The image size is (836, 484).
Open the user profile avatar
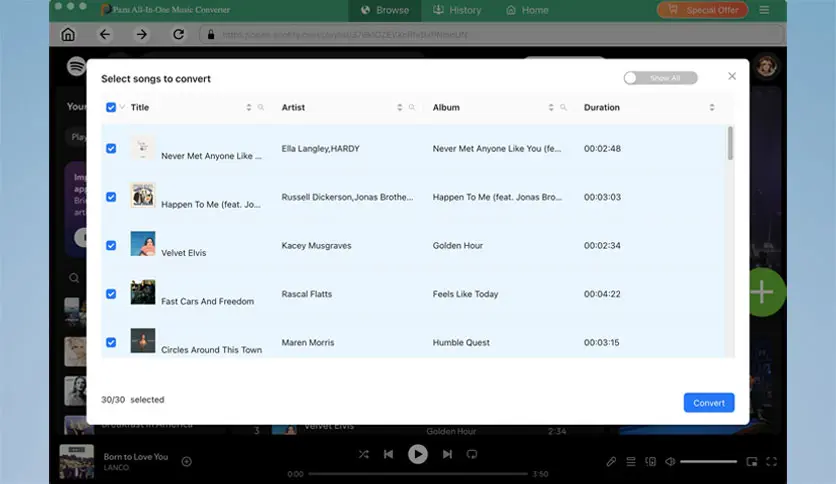click(x=766, y=66)
